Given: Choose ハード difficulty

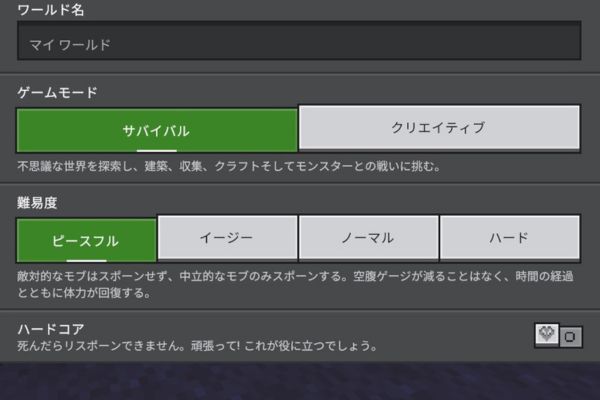Looking at the screenshot, I should pyautogui.click(x=510, y=238).
